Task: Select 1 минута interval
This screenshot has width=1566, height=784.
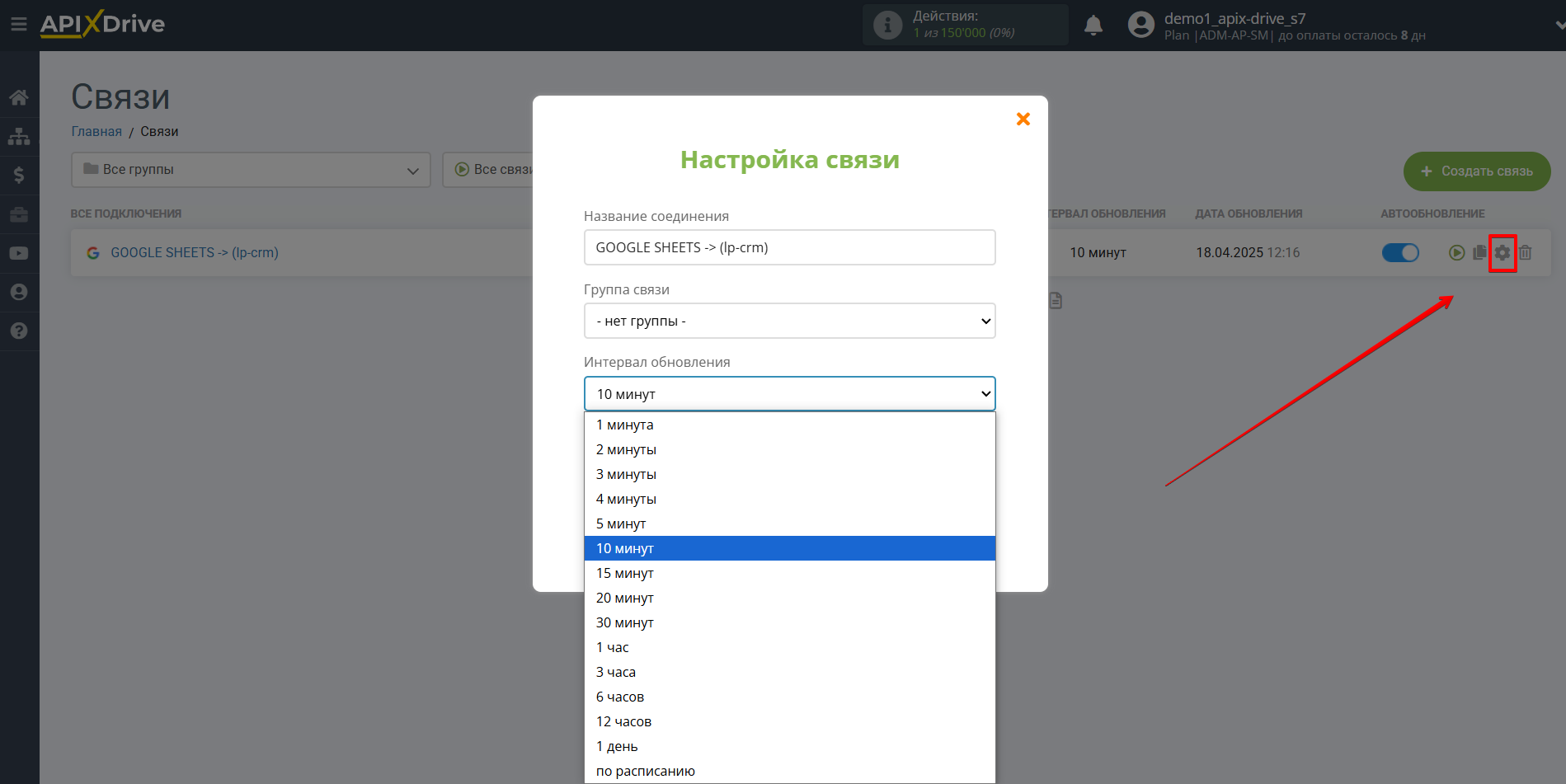Action: tap(789, 425)
